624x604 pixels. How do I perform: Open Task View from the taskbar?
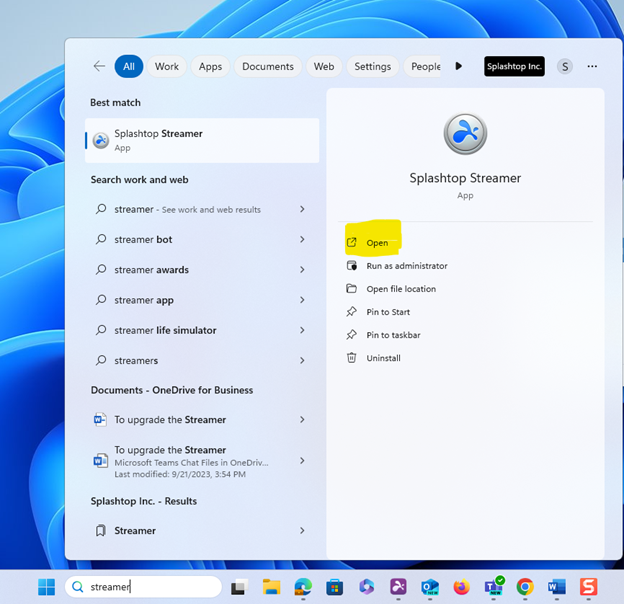(x=239, y=587)
